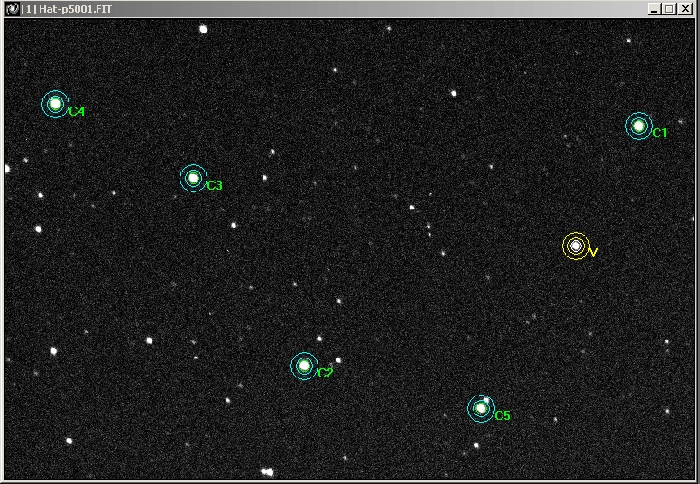Select the Hat-p5001.FIT window title bar
700x484 pixels.
349,9
